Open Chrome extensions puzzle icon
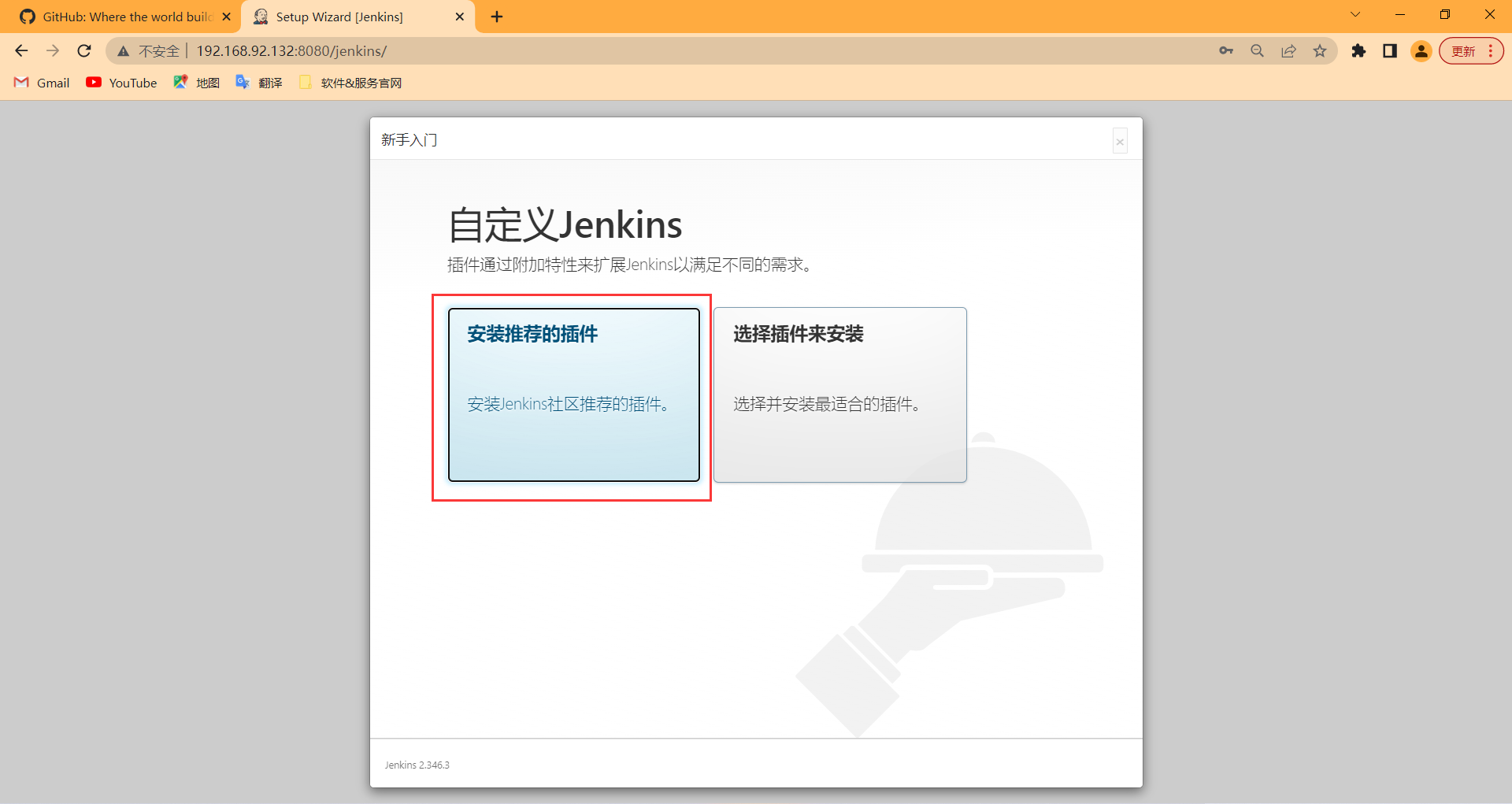The height and width of the screenshot is (804, 1512). (x=1358, y=51)
